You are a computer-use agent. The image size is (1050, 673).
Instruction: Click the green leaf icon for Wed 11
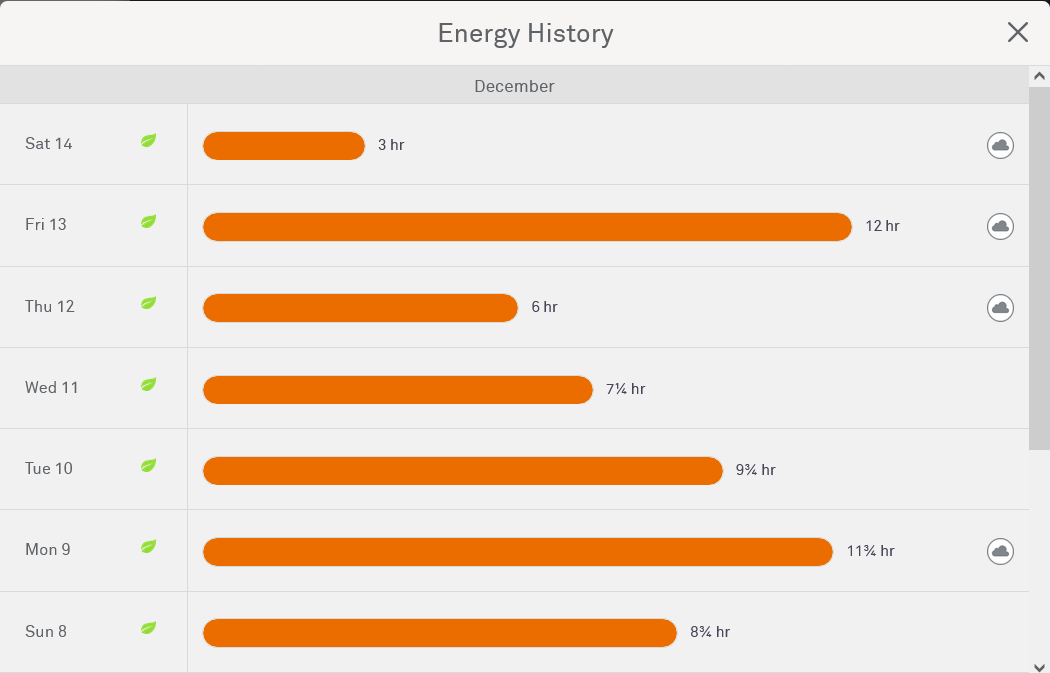pyautogui.click(x=148, y=384)
